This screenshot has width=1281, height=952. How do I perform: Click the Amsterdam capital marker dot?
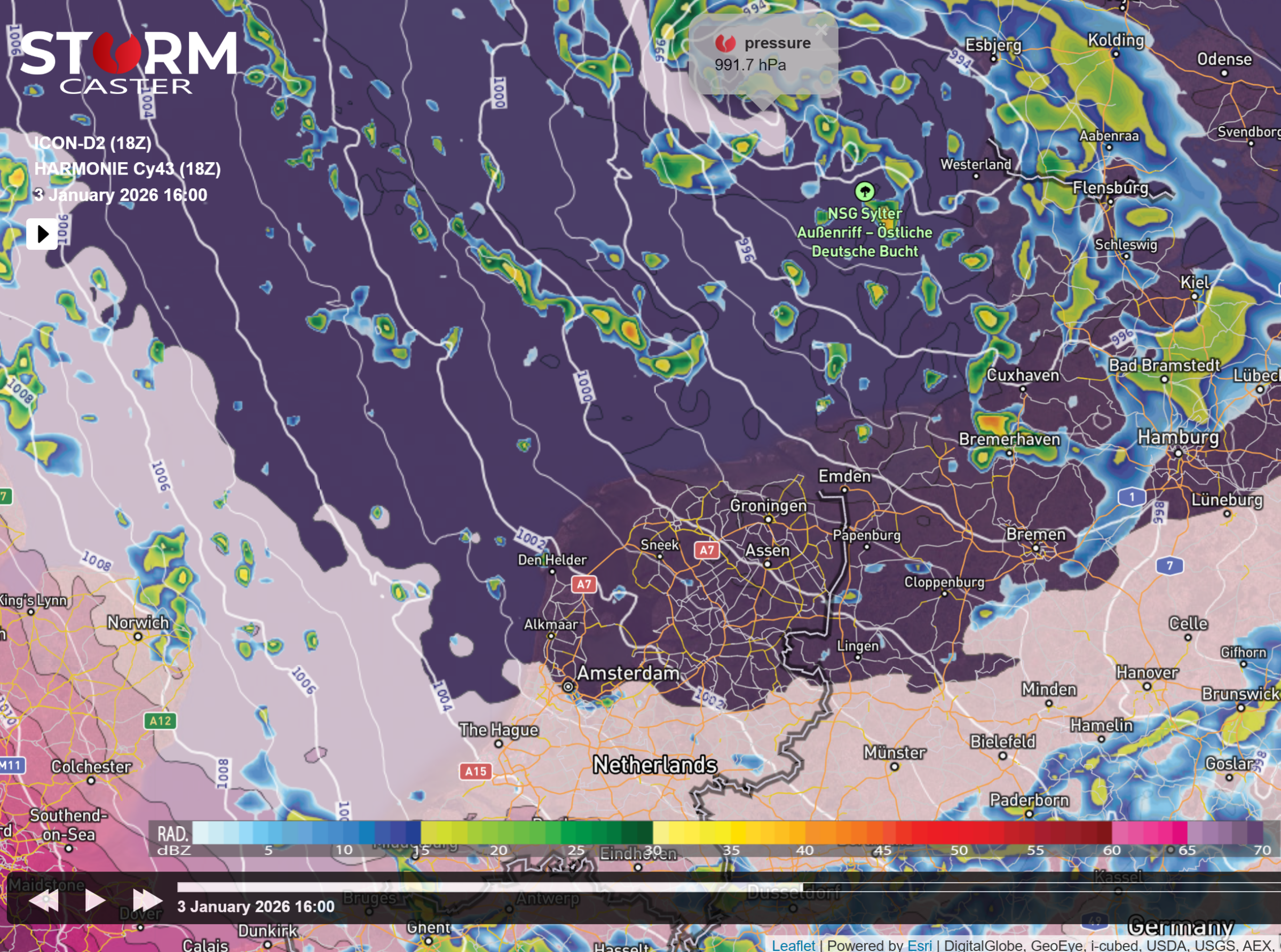tap(568, 686)
